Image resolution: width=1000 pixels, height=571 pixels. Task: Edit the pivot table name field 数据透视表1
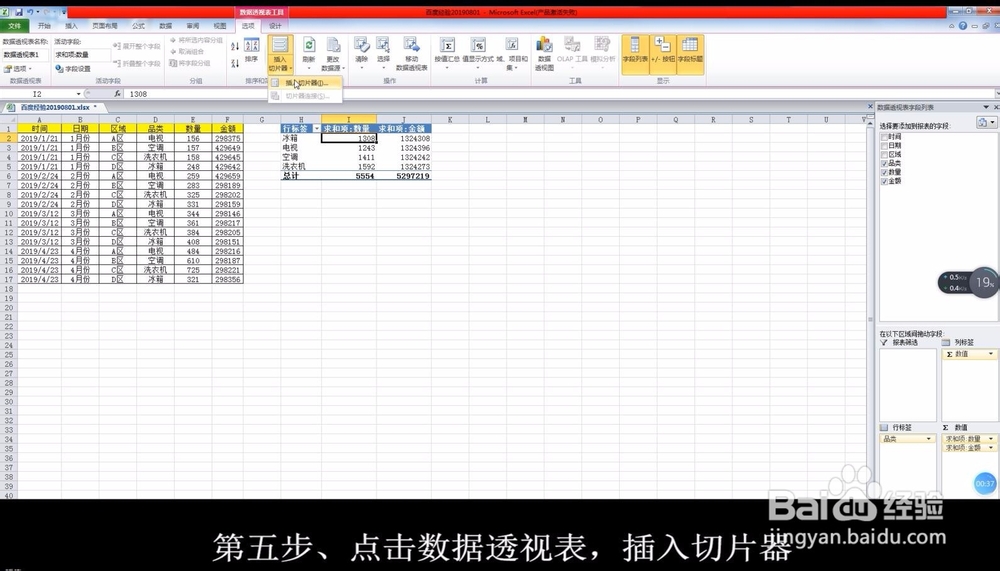coord(25,55)
